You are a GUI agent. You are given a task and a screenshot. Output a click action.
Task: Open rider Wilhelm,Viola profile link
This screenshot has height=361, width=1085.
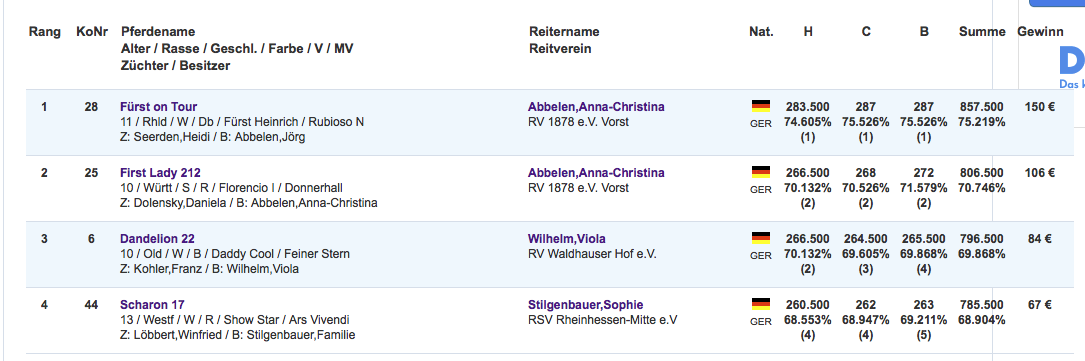(567, 239)
